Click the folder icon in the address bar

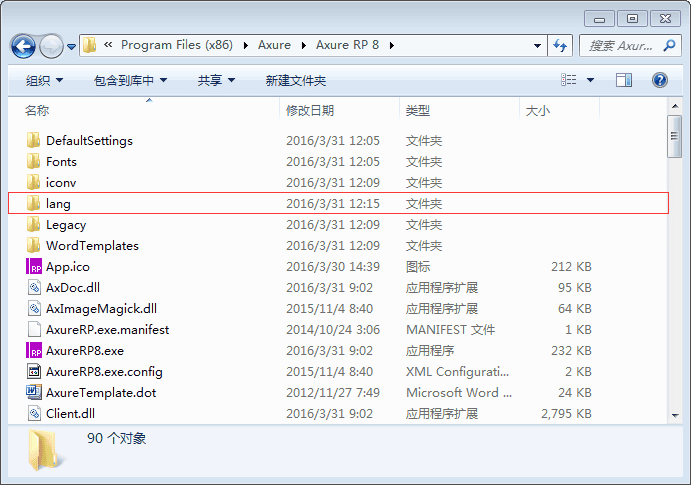(90, 45)
